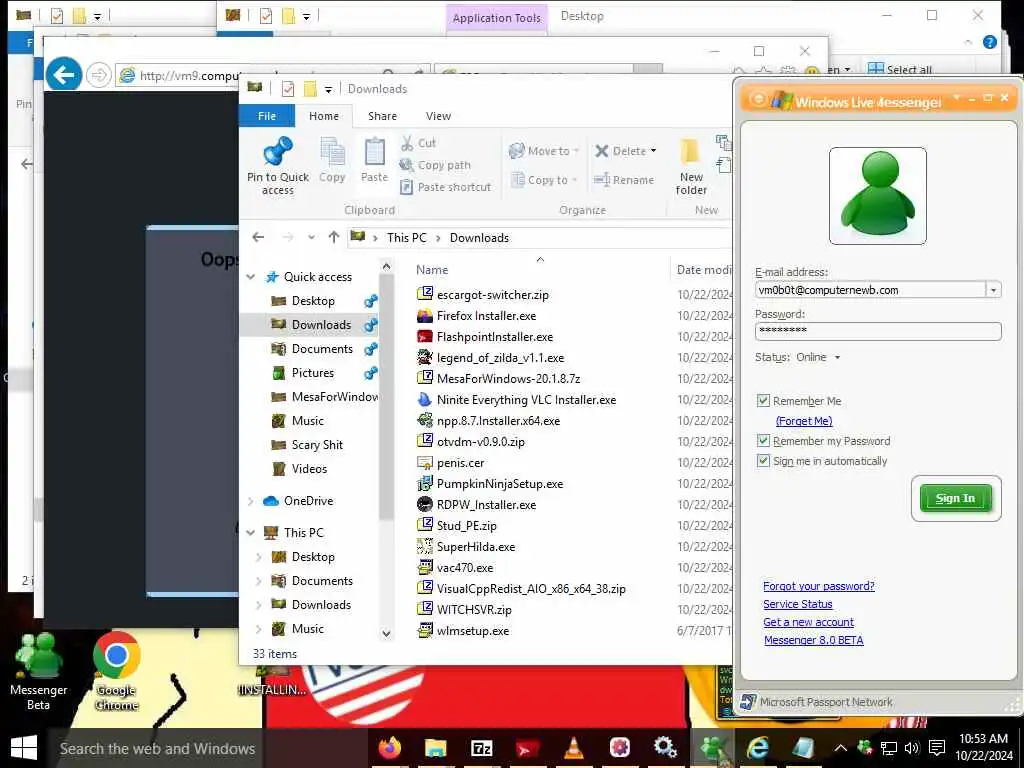Viewport: 1024px width, 768px height.
Task: Select SuperHilda.exe file icon
Action: pos(424,546)
